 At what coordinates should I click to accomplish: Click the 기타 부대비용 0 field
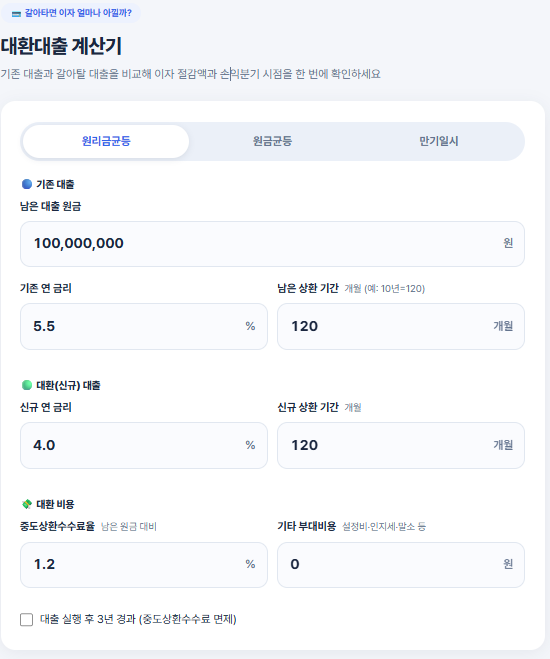pos(401,564)
